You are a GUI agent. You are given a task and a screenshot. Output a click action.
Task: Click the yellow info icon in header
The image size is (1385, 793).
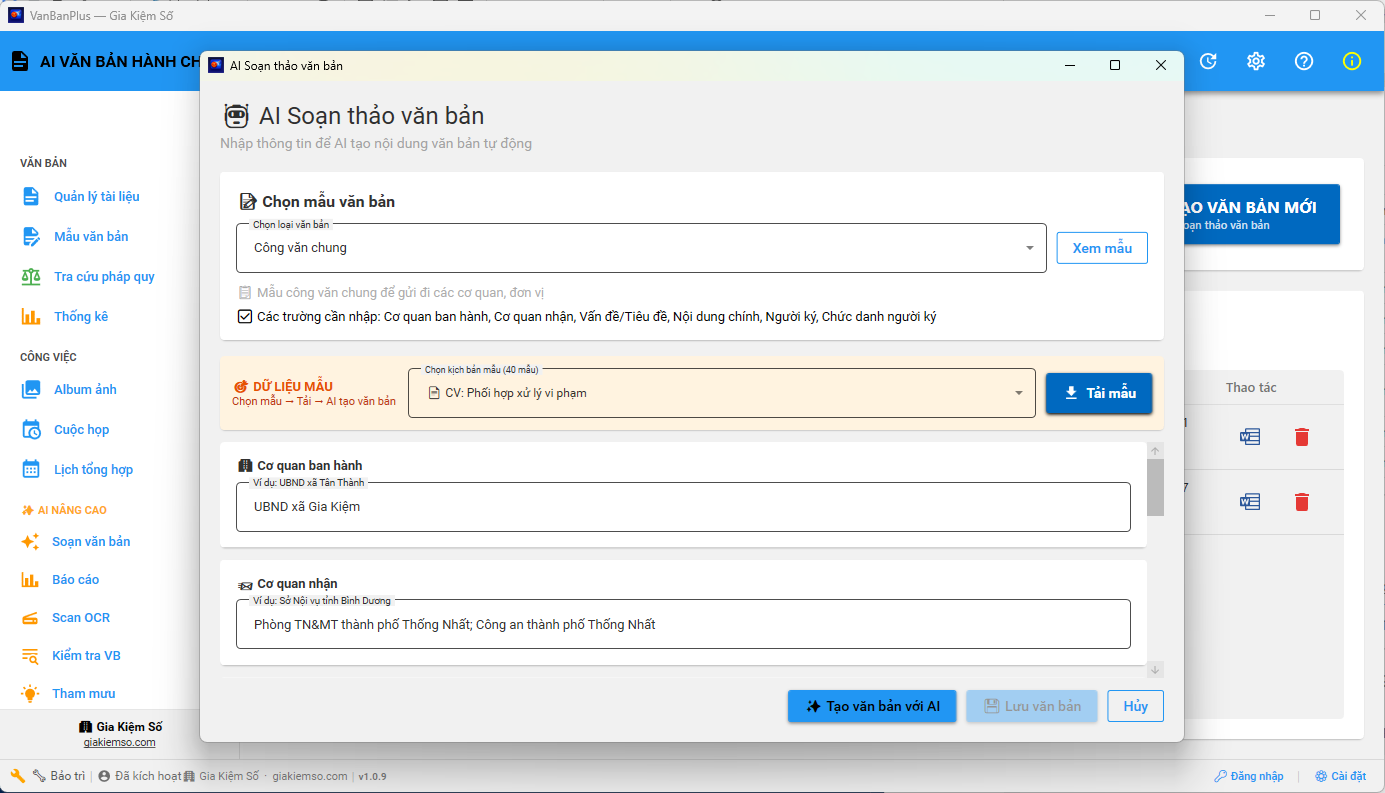pyautogui.click(x=1352, y=61)
